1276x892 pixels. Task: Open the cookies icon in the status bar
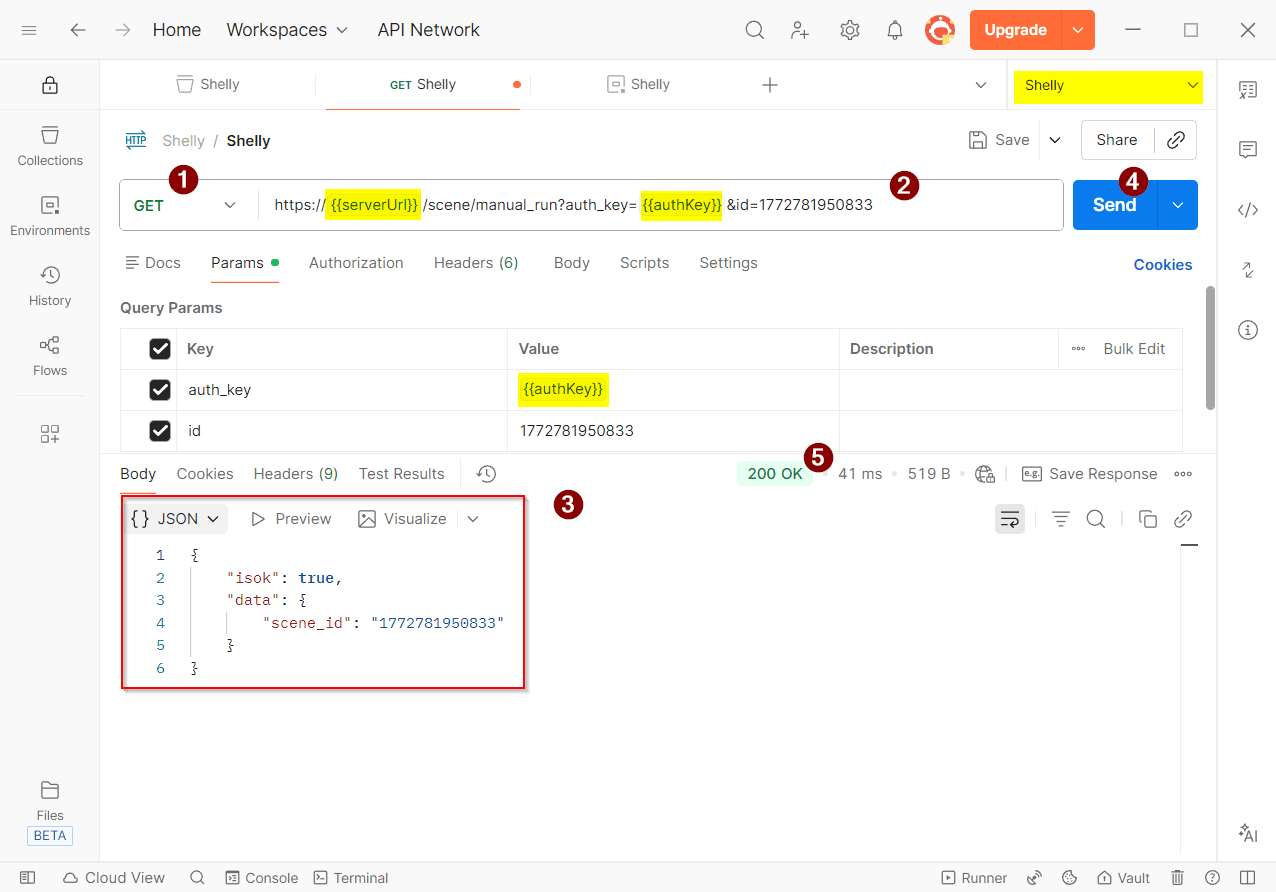tap(1069, 877)
